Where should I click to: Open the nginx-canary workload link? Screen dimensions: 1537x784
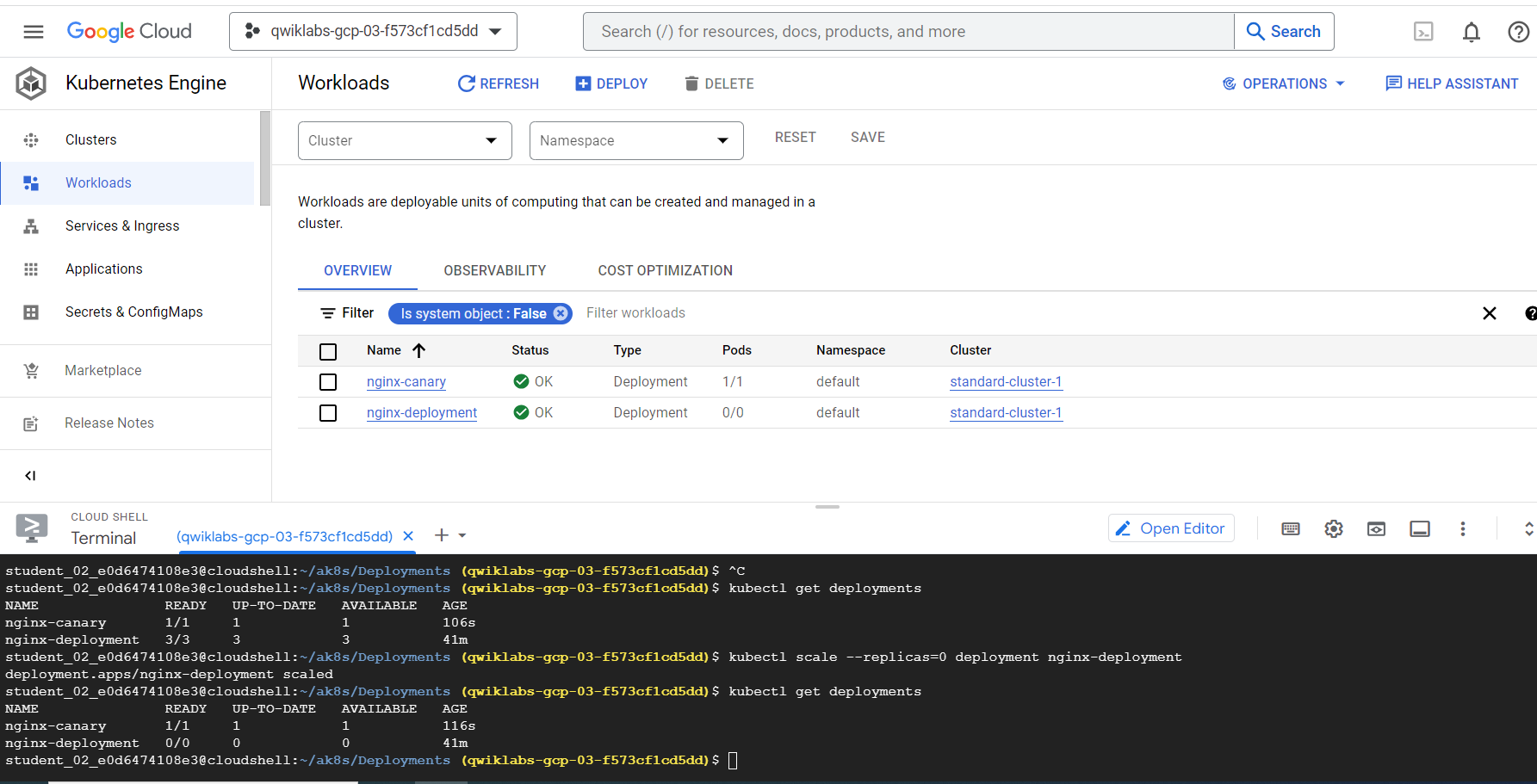pos(406,381)
